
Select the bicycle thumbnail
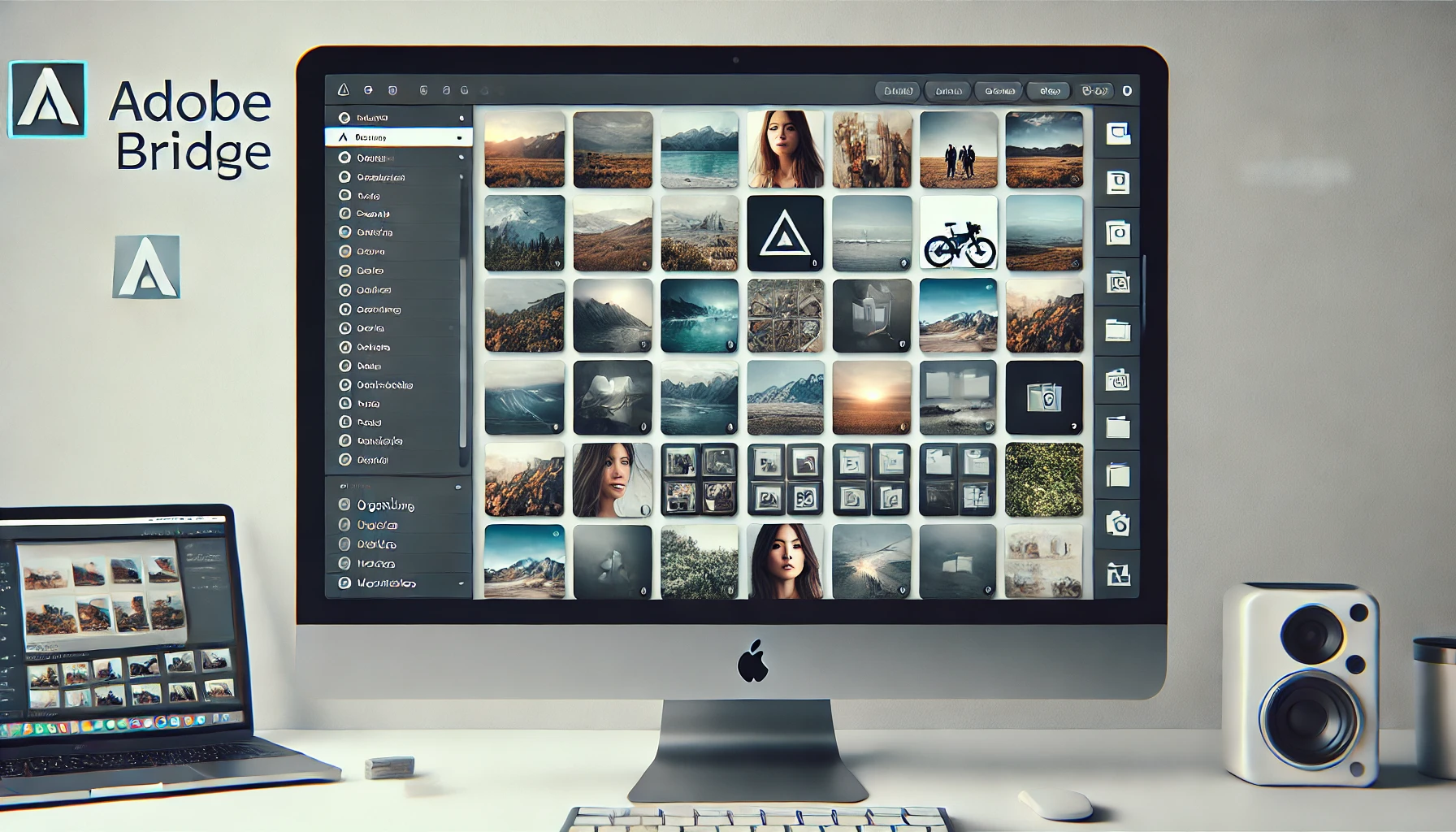coord(959,232)
